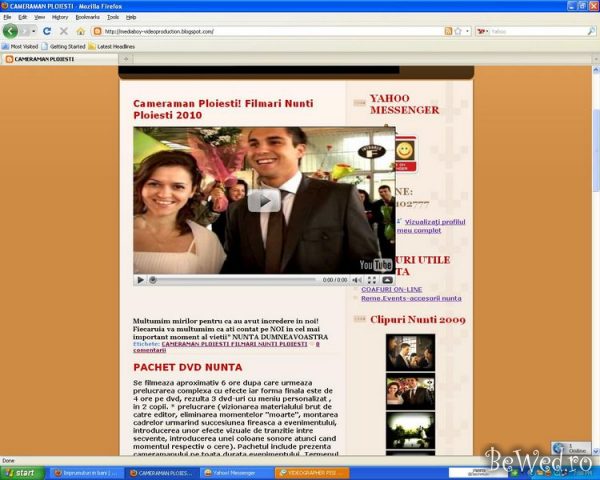
Task: Open the Tools menu
Action: [113, 17]
